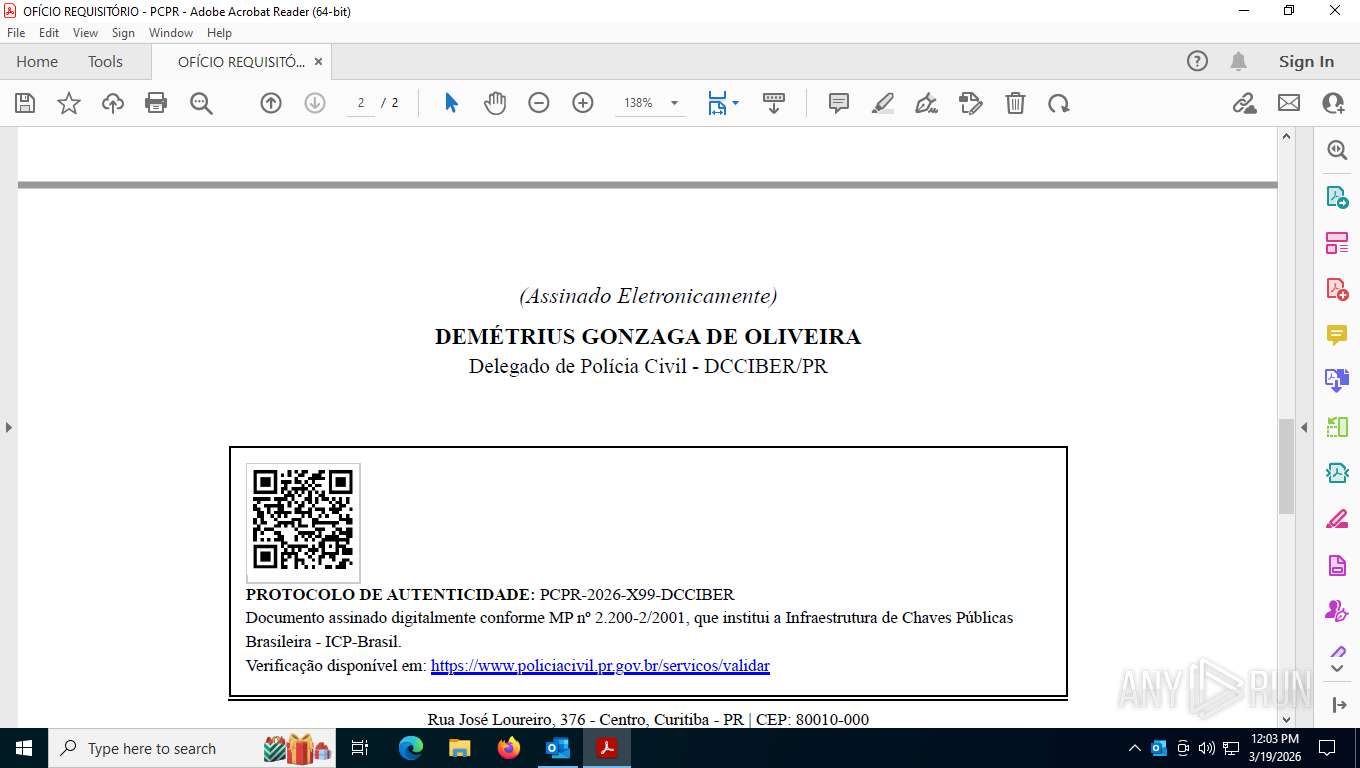The image size is (1360, 768).
Task: Open the File menu
Action: (x=16, y=33)
